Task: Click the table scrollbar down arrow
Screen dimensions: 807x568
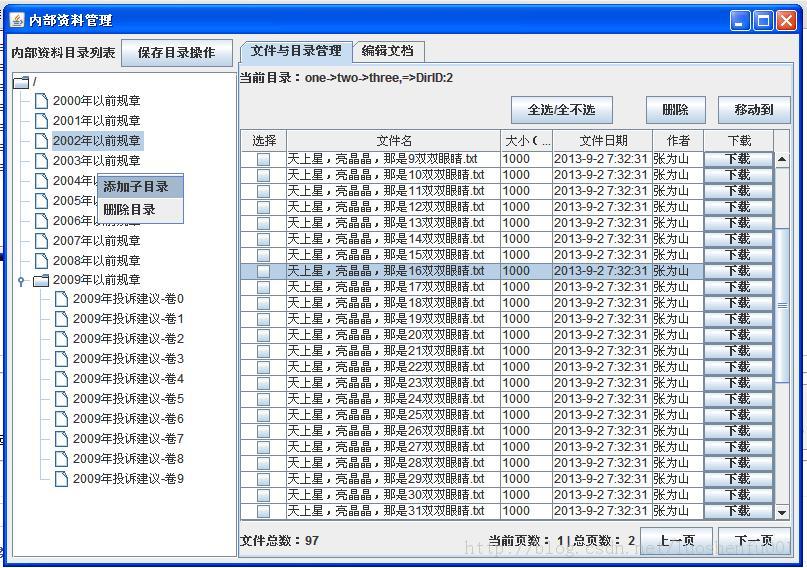Action: 782,512
